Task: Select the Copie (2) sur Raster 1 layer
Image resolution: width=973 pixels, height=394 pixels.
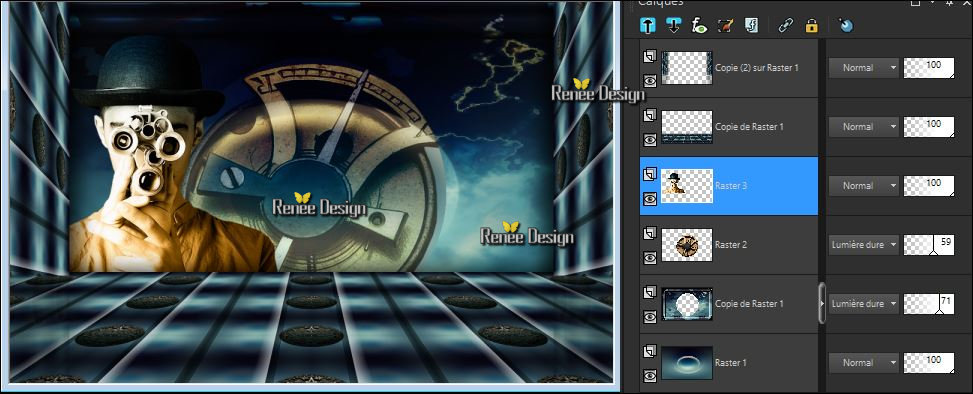Action: (729, 68)
